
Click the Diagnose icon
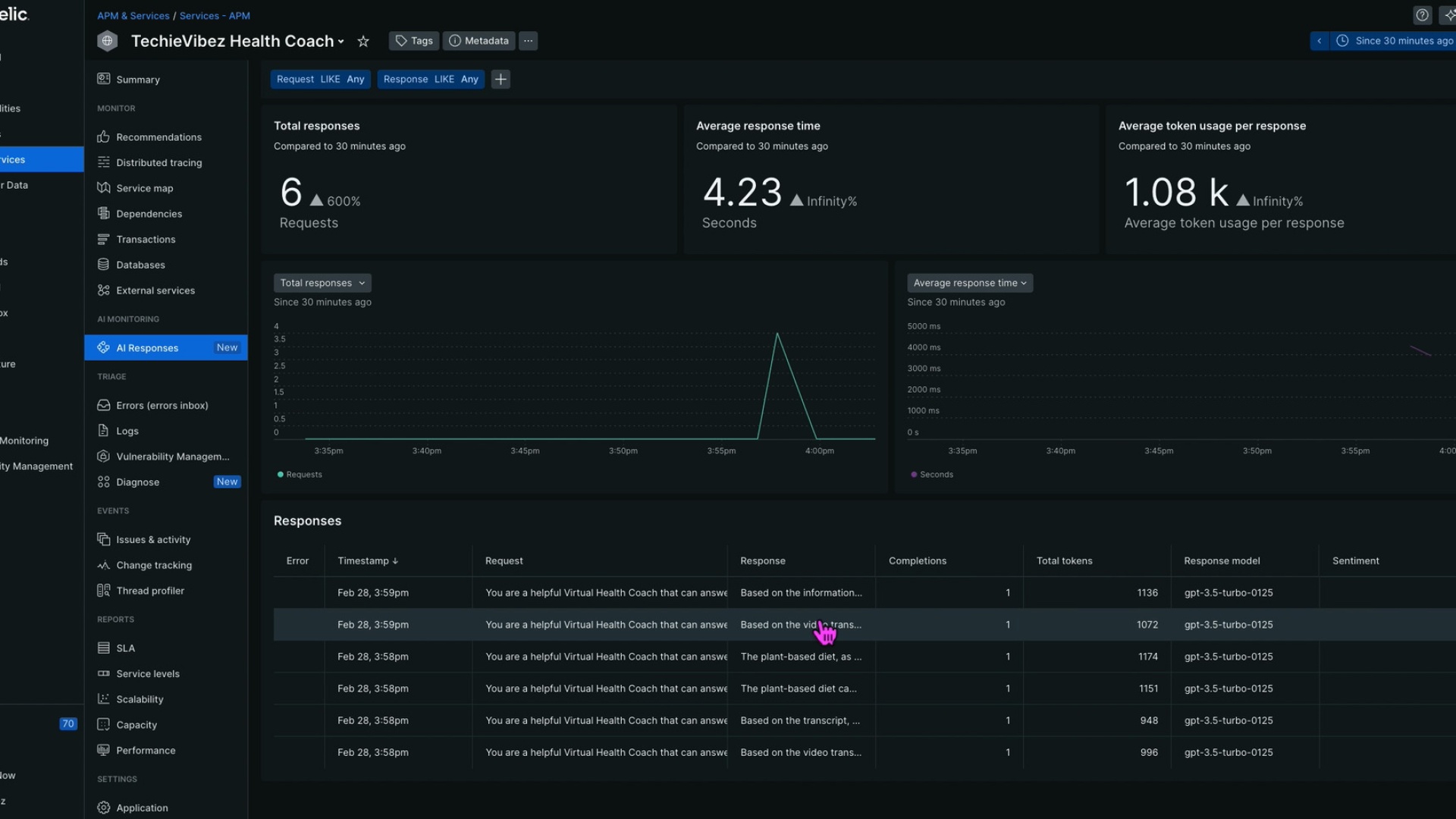pos(104,482)
